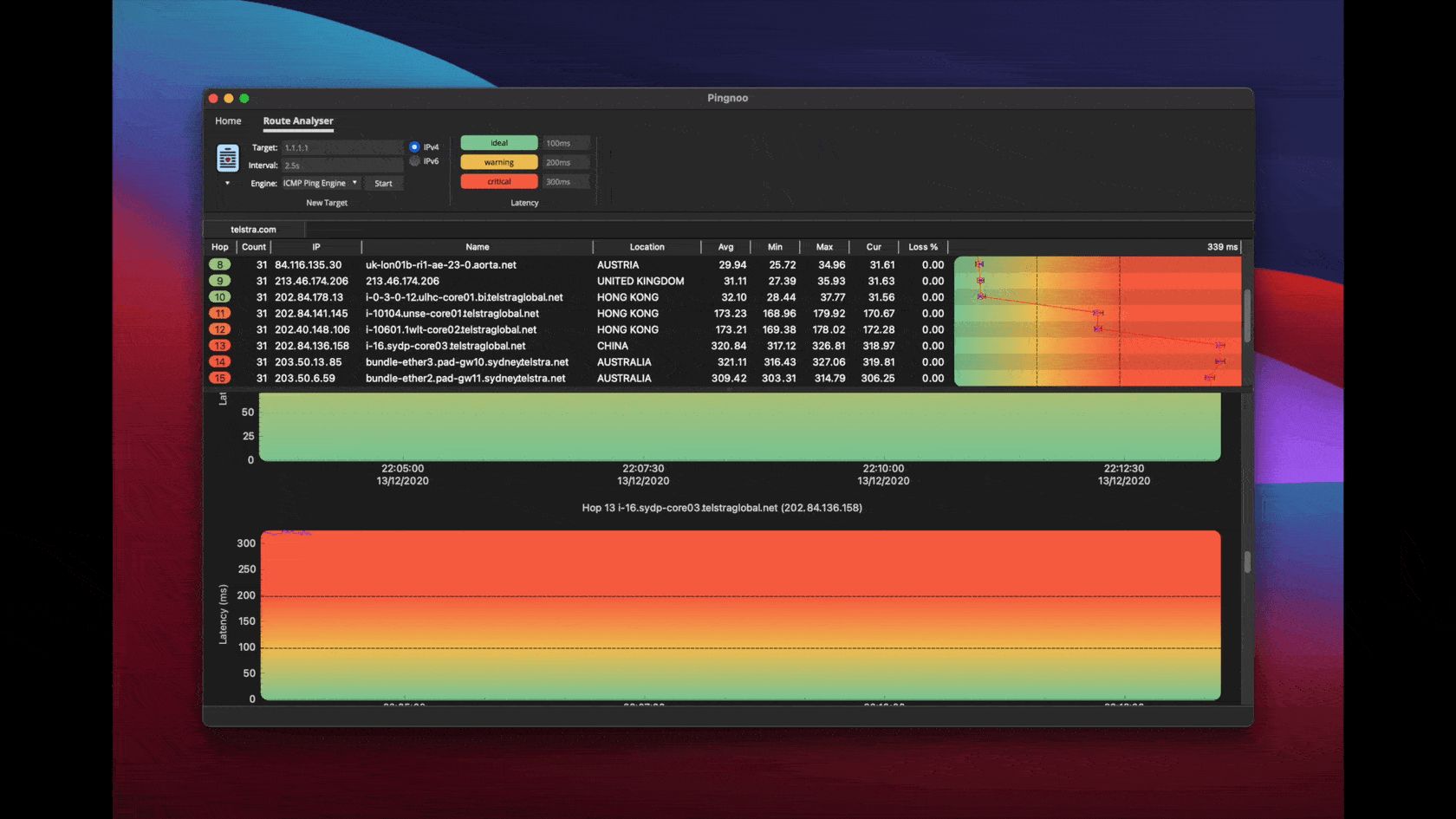Select the Hop 11 hop indicator
This screenshot has height=819, width=1456.
click(220, 313)
